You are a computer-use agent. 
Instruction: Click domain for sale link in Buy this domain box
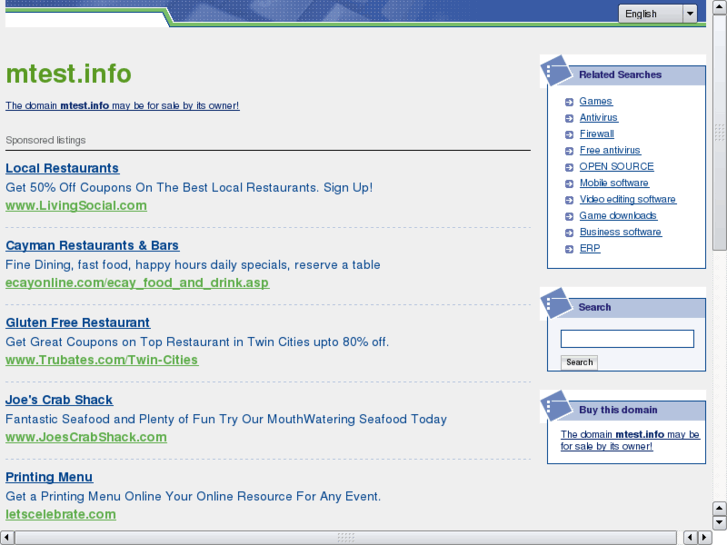(x=630, y=440)
